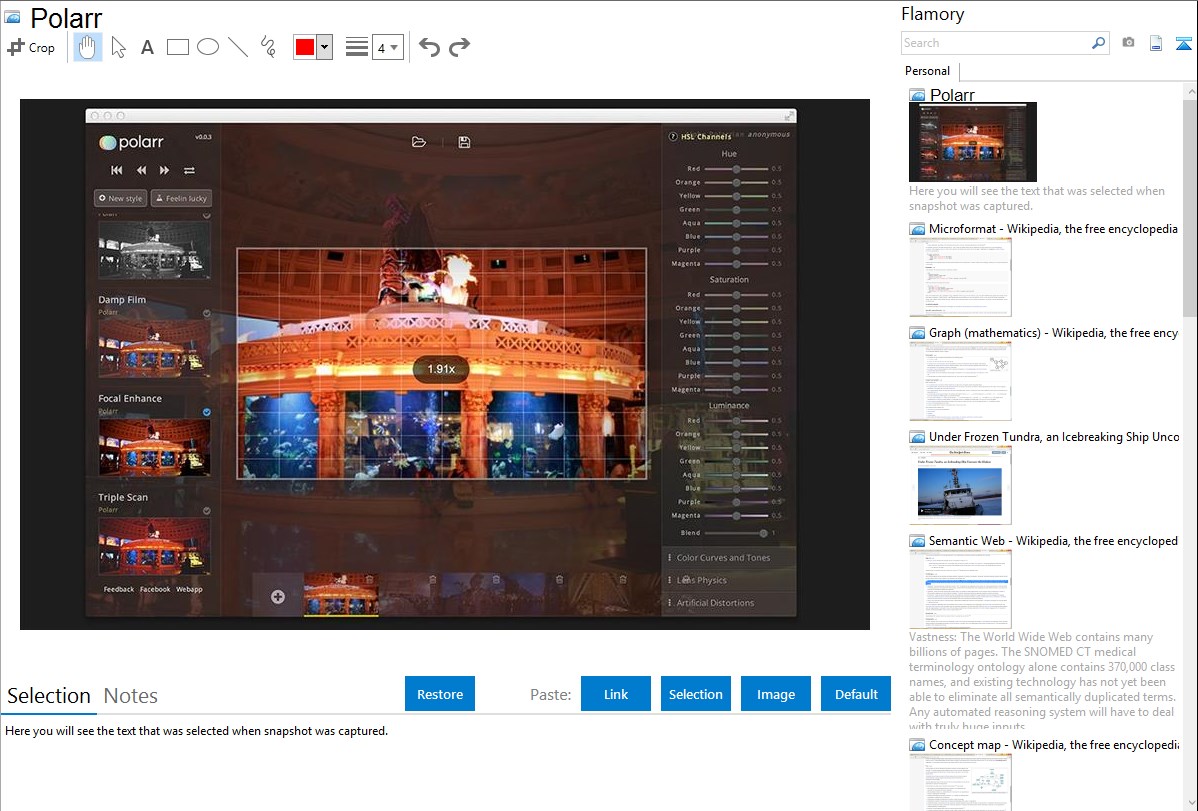Open the Under Frozen Tundra snapshot thumbnail

[960, 485]
